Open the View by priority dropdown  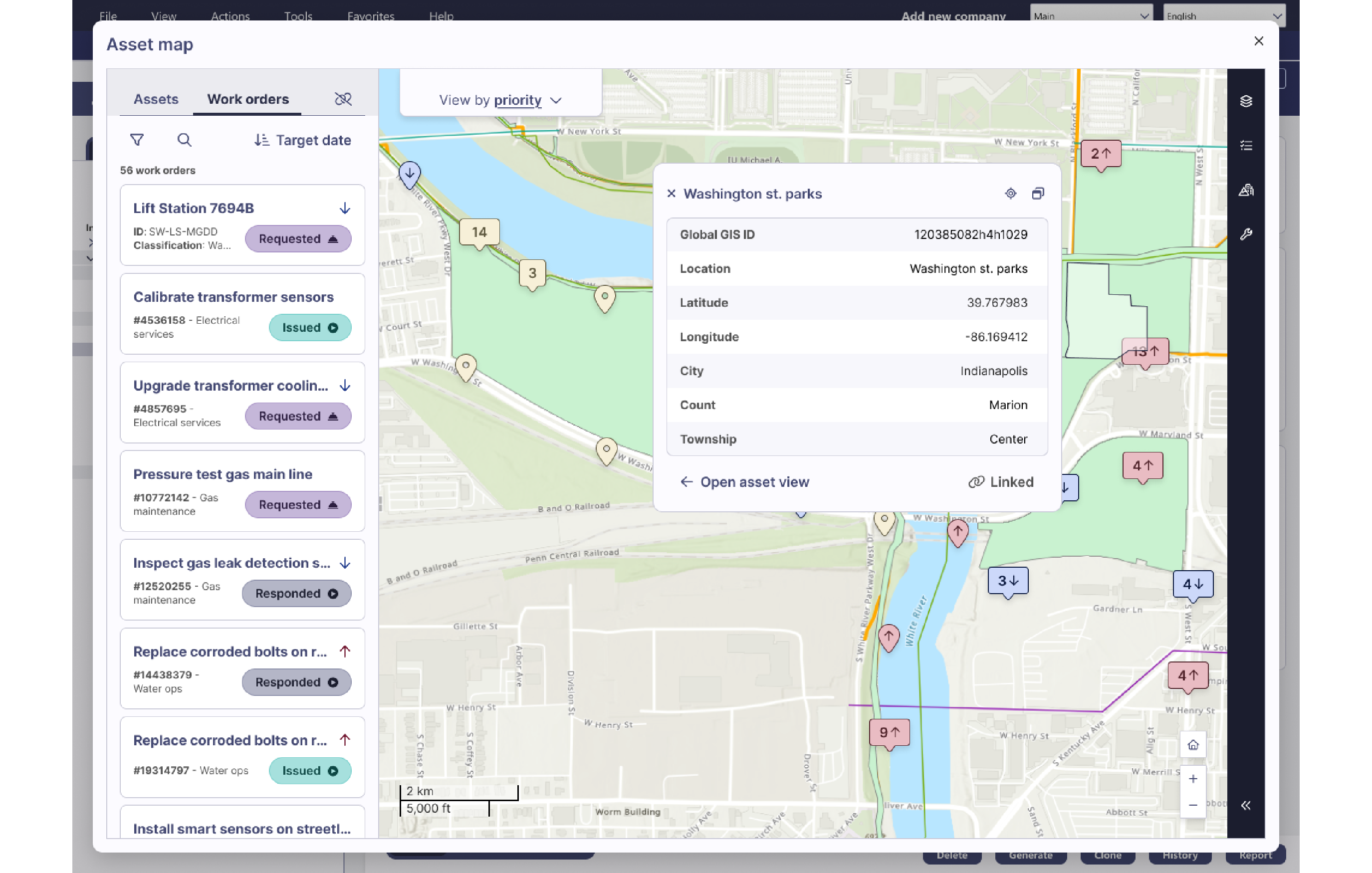click(500, 100)
